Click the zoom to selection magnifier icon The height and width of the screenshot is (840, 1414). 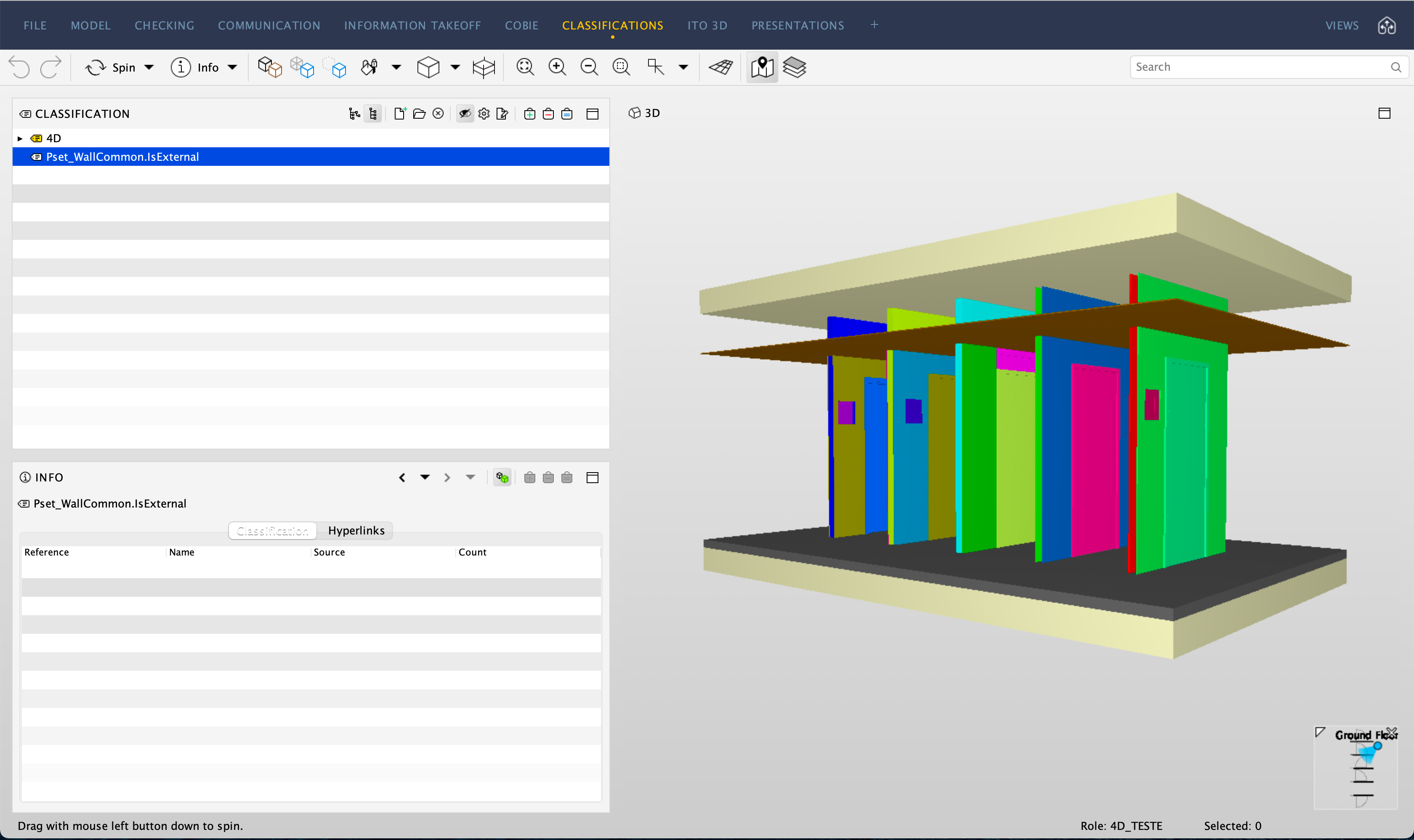click(x=622, y=67)
